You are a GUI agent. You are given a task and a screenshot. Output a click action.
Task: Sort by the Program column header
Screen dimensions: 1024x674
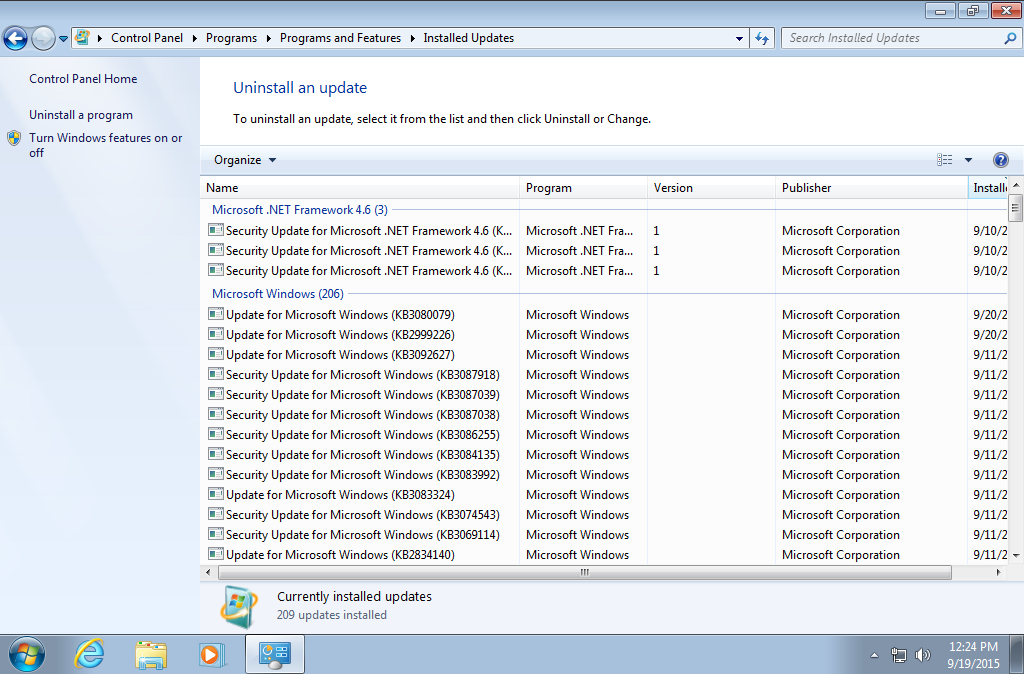click(583, 188)
